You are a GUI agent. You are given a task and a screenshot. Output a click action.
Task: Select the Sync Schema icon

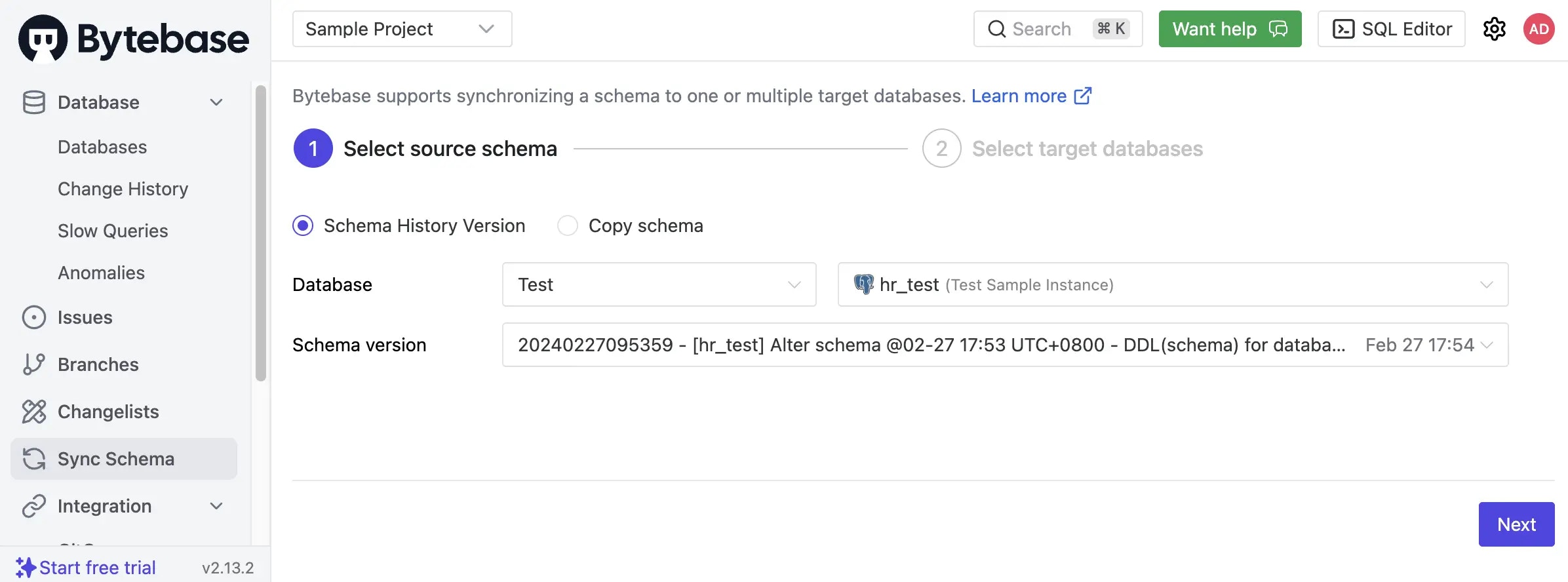click(x=33, y=459)
